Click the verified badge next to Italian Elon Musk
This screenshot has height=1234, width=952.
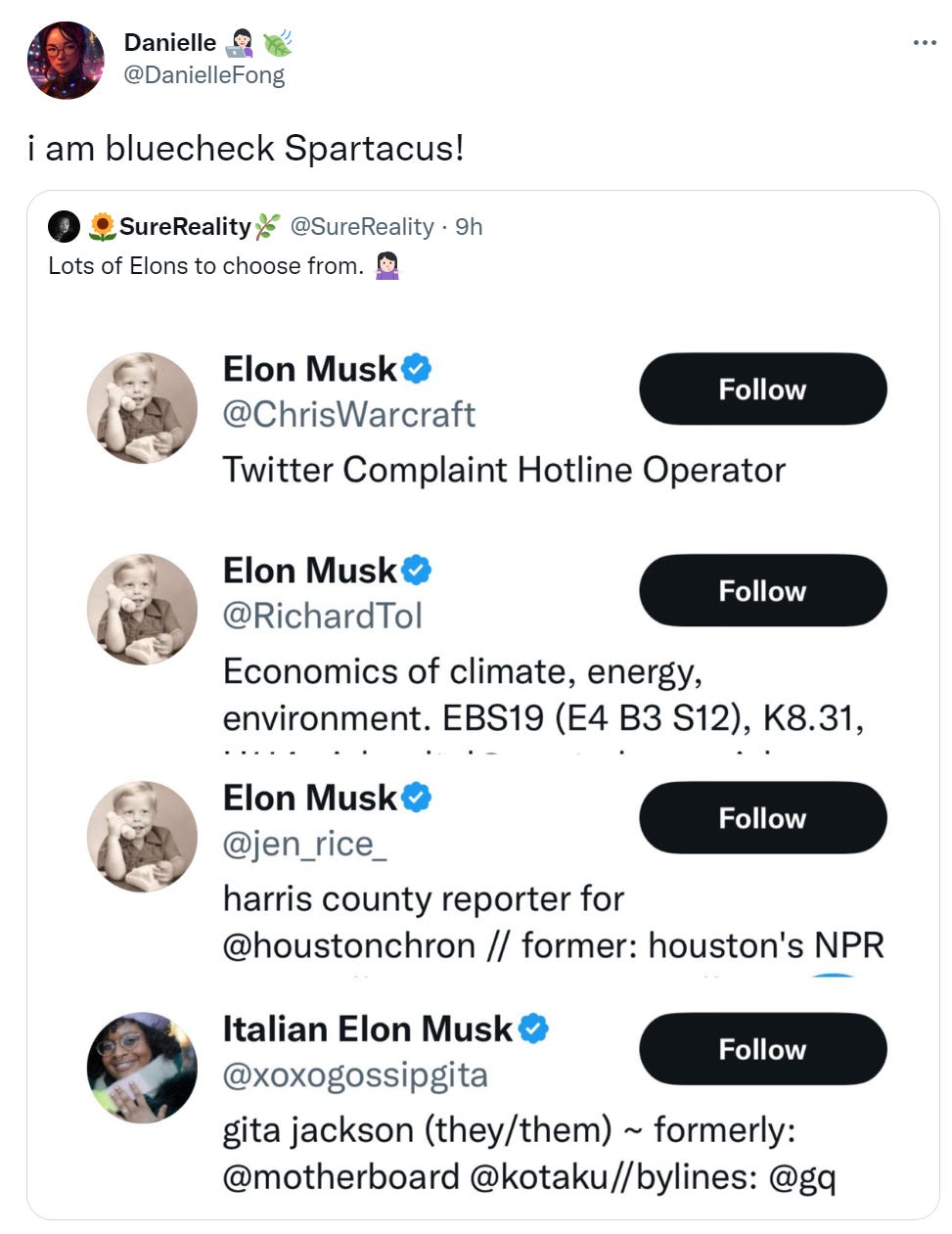533,1028
